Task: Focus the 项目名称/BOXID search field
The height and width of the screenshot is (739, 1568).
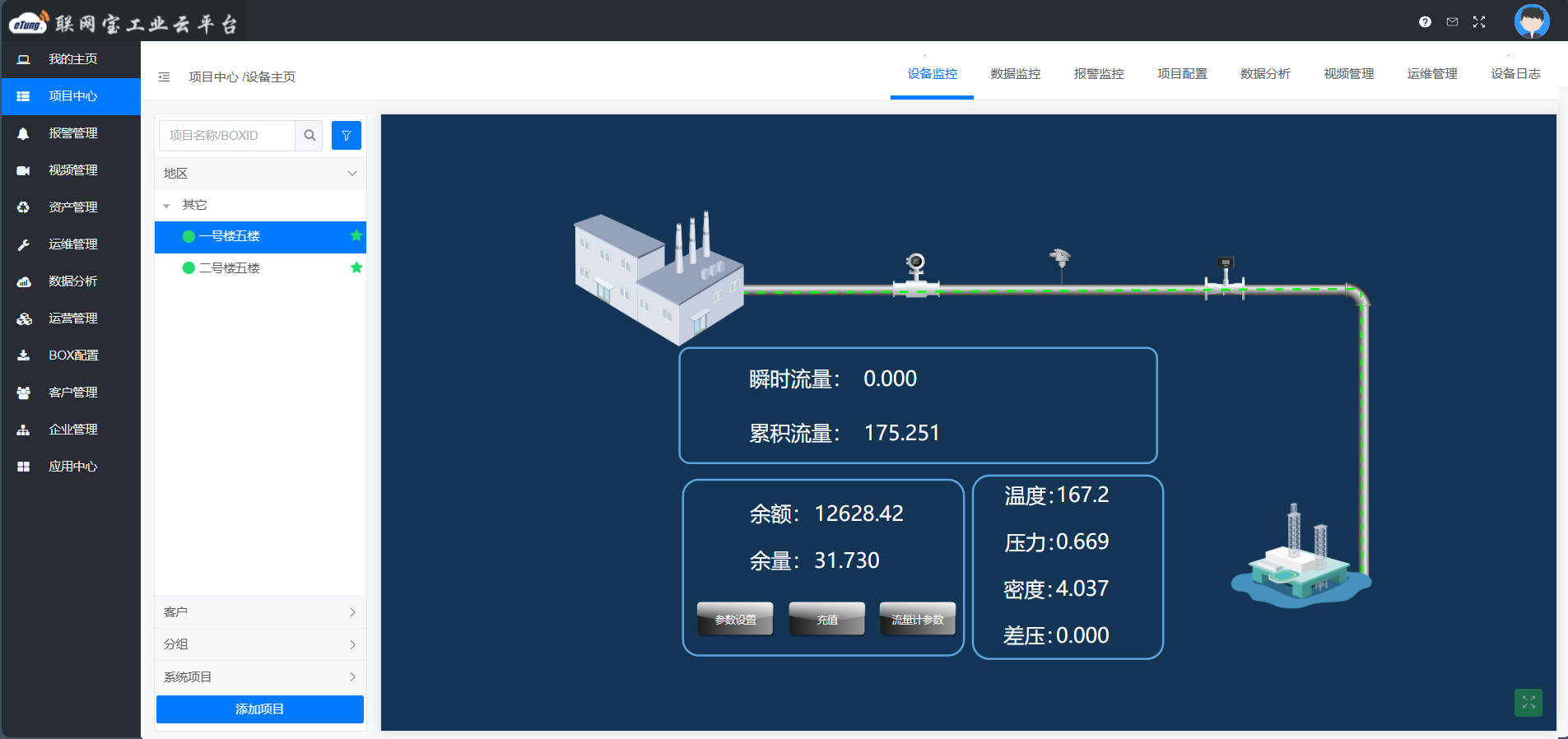Action: tap(226, 135)
